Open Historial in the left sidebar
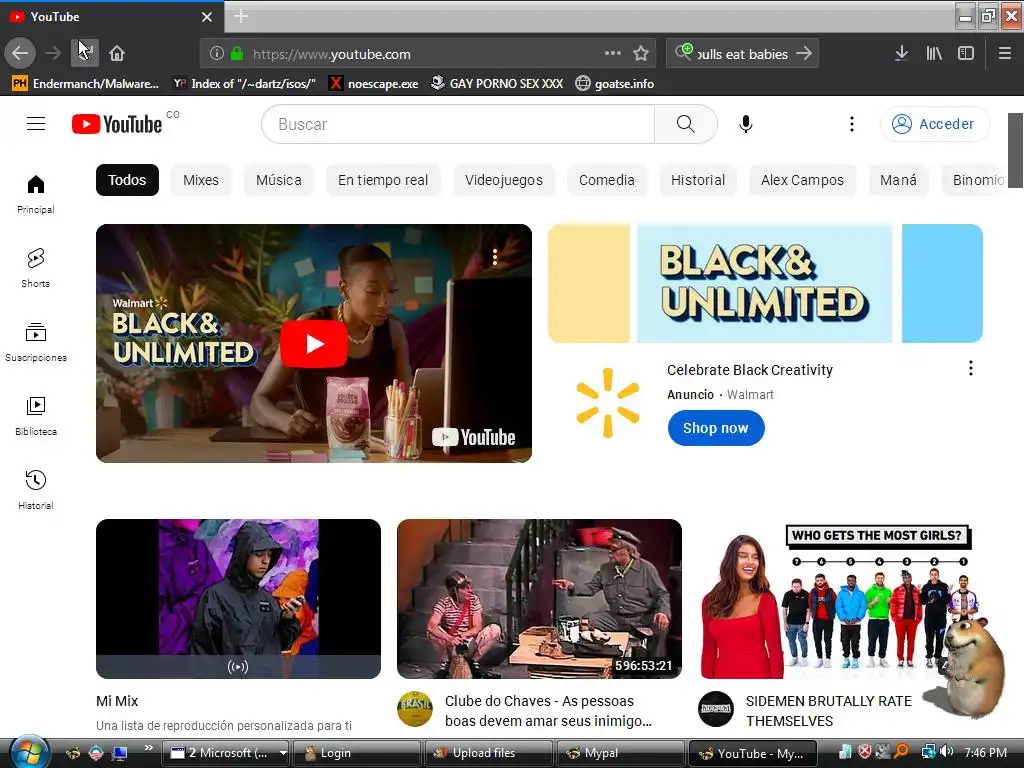 36,489
